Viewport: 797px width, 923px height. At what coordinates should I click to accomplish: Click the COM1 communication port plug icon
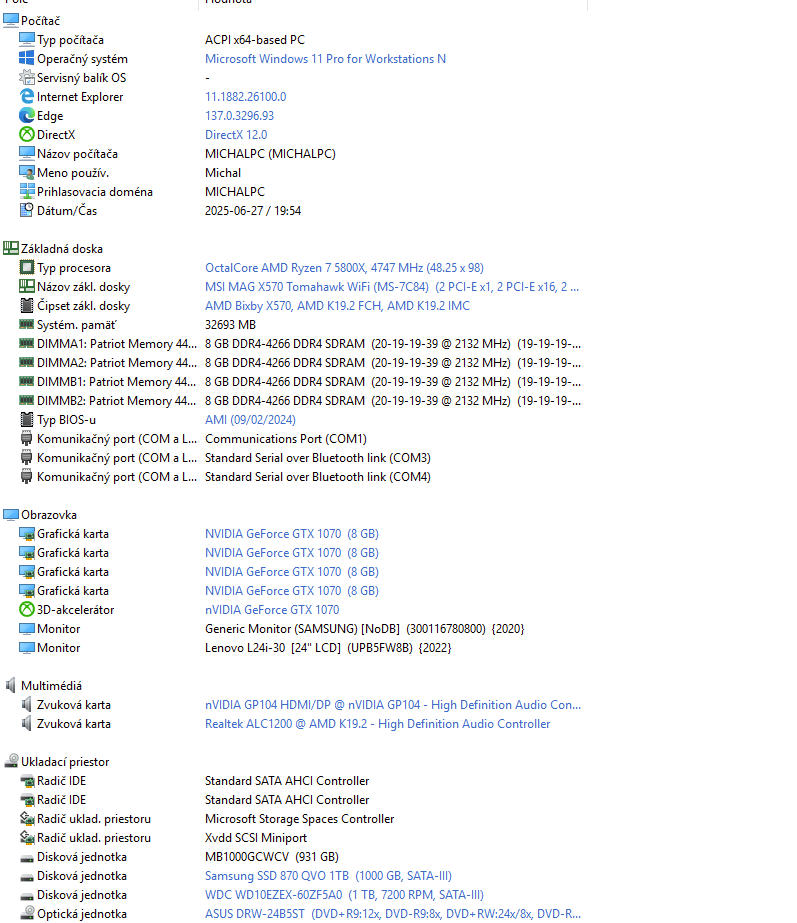click(x=26, y=439)
